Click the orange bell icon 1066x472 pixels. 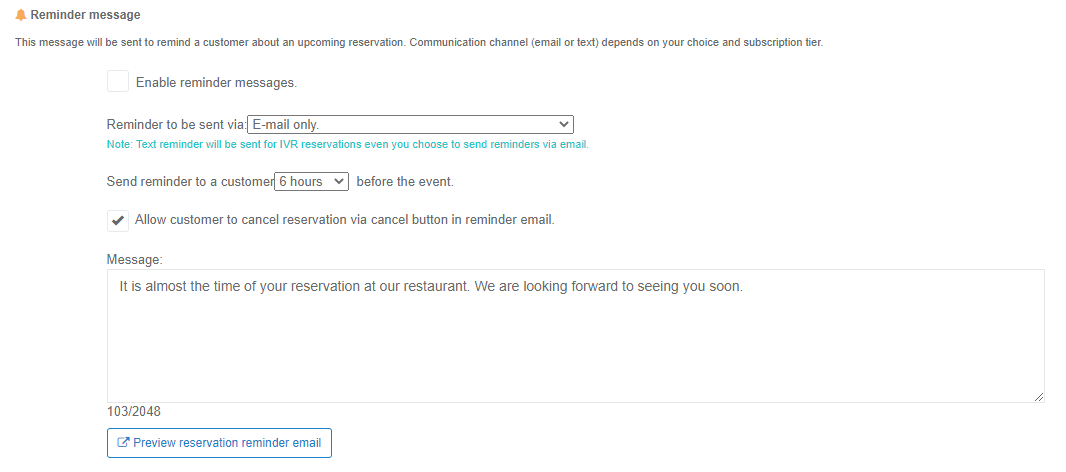click(20, 14)
